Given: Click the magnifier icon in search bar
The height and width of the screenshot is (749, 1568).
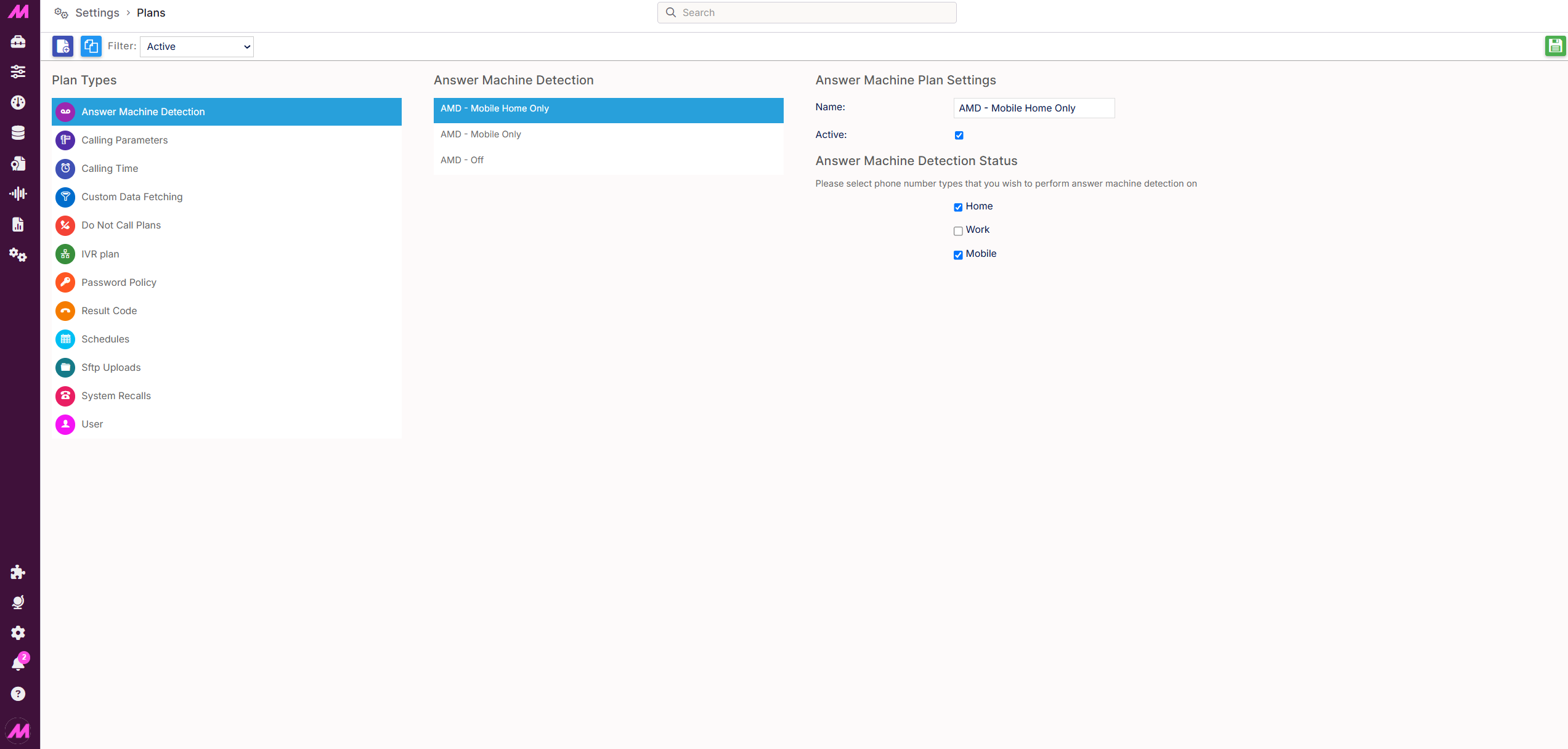Looking at the screenshot, I should pos(671,12).
